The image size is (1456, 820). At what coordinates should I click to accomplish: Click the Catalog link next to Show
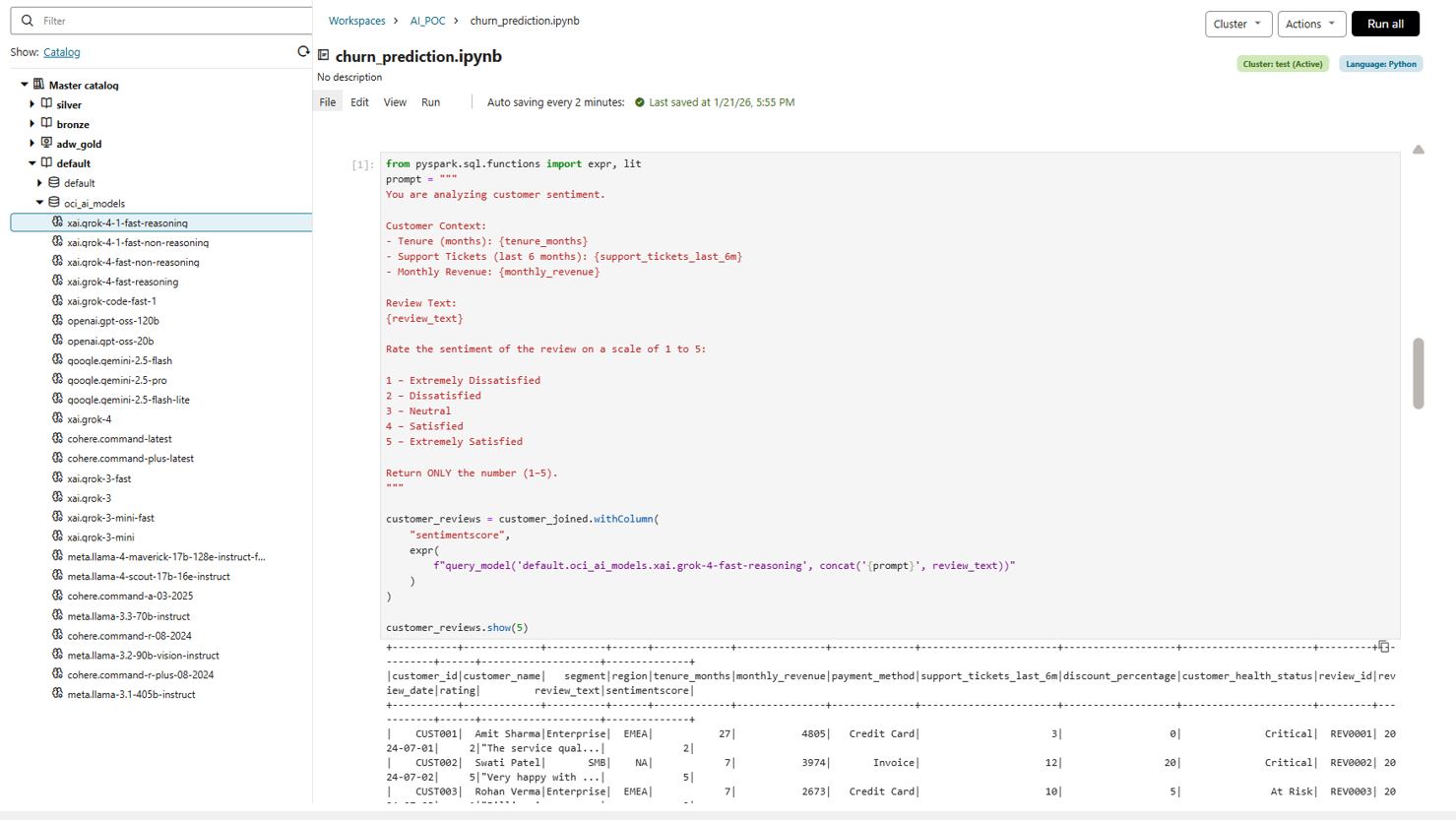click(x=61, y=52)
